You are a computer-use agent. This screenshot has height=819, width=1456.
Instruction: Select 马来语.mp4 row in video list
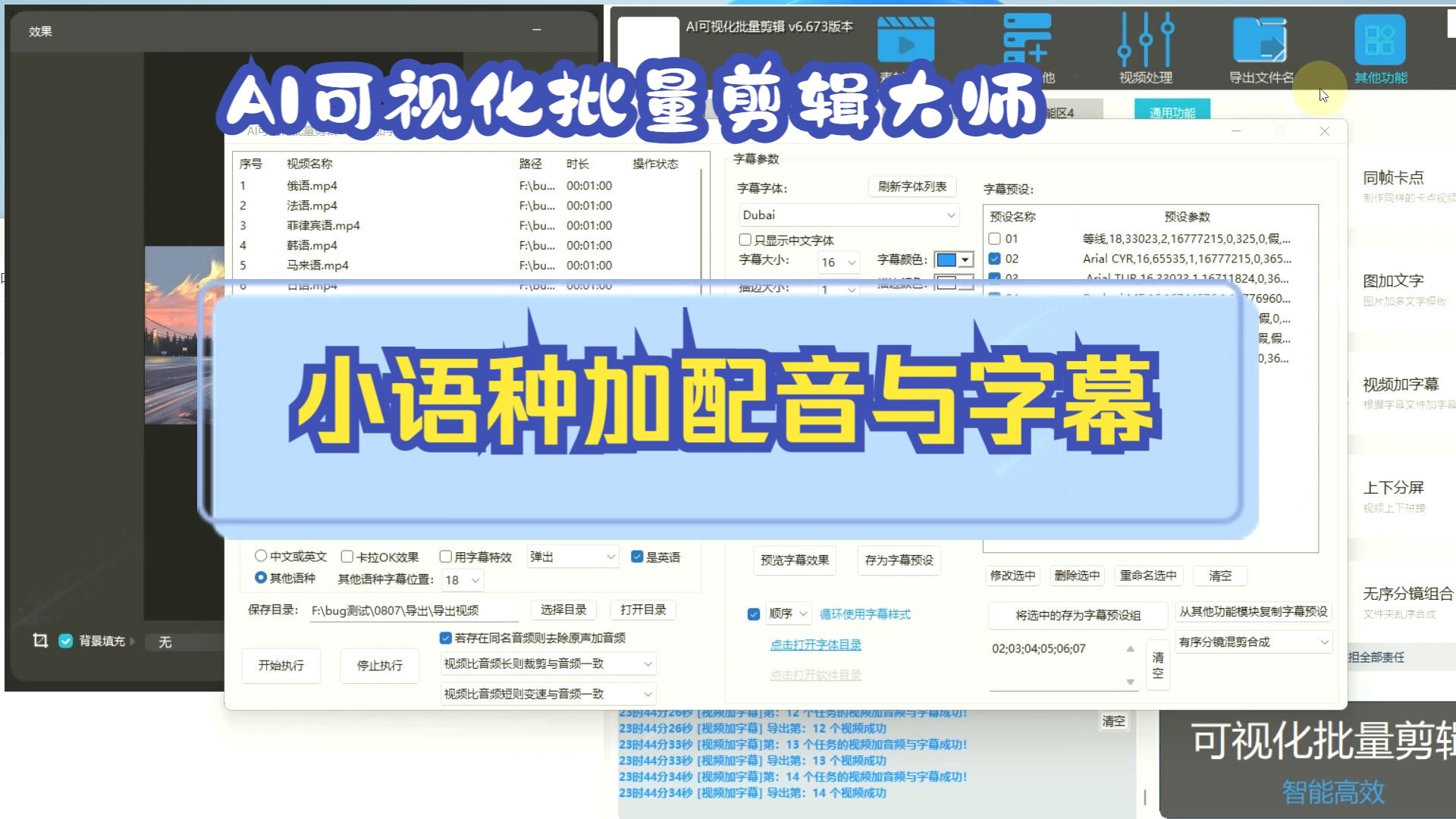pos(466,265)
